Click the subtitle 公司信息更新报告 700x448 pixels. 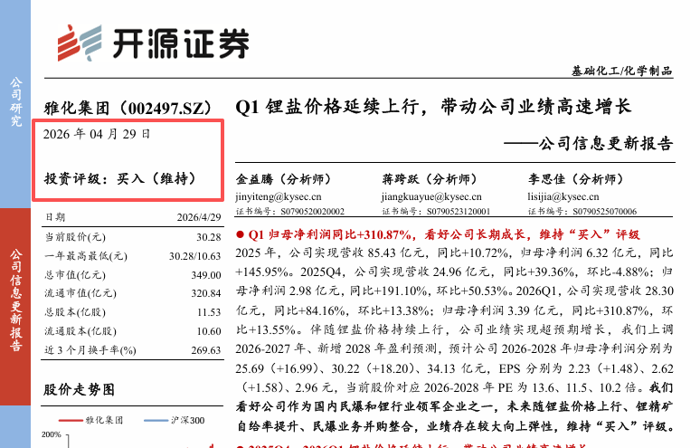point(606,143)
